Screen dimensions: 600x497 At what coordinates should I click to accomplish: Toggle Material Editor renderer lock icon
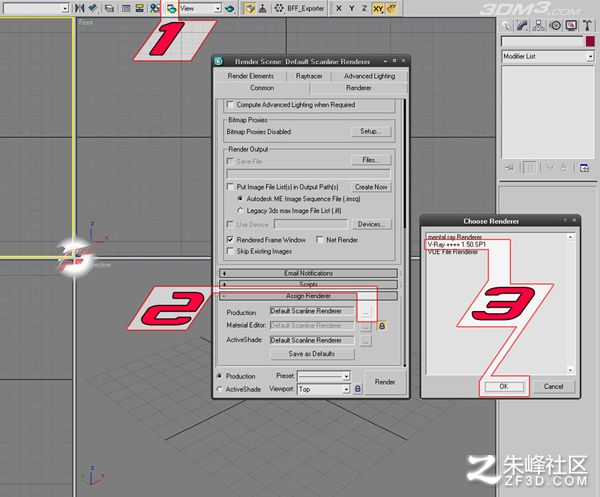click(x=382, y=326)
